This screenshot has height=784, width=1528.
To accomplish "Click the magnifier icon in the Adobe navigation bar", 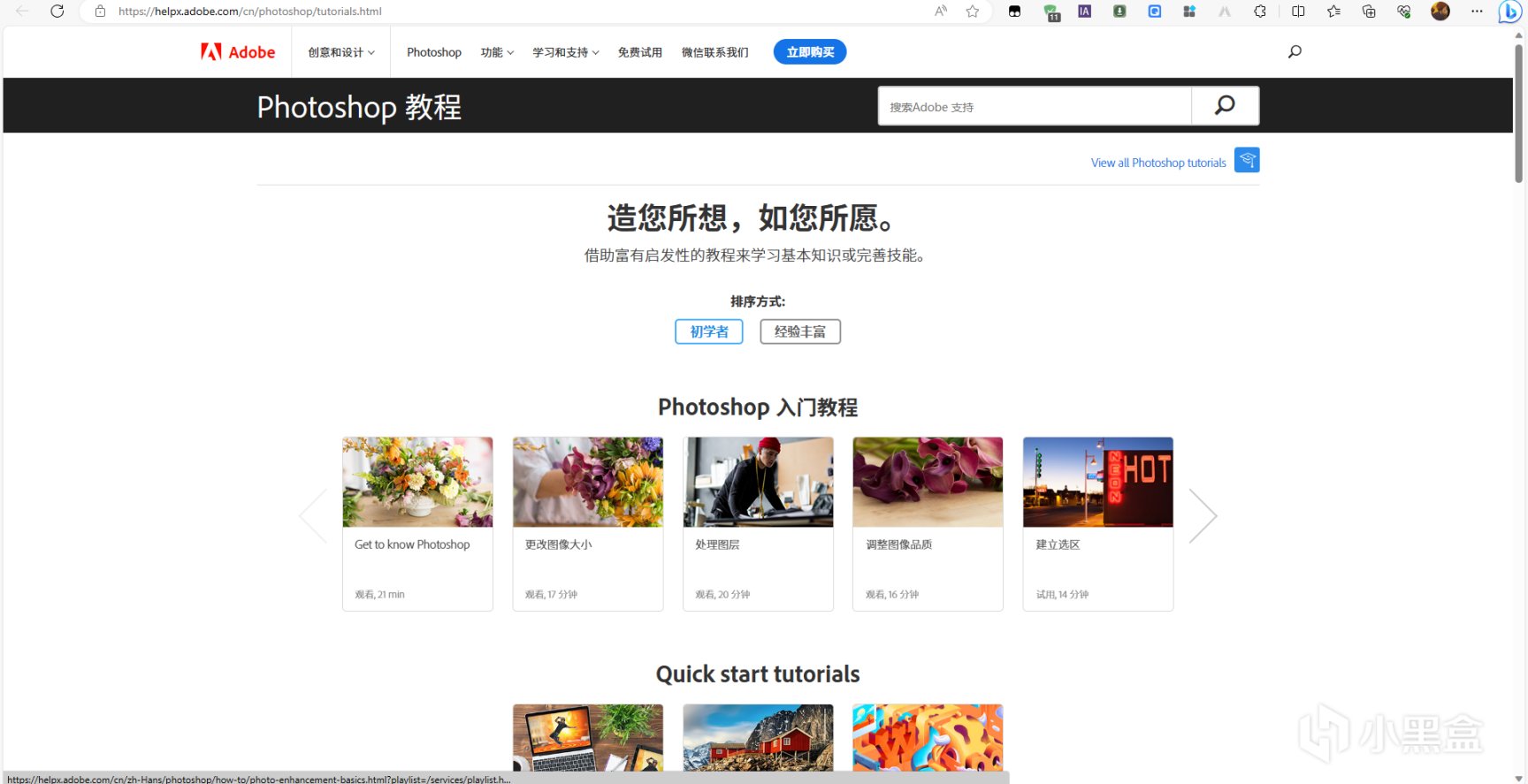I will 1295,52.
